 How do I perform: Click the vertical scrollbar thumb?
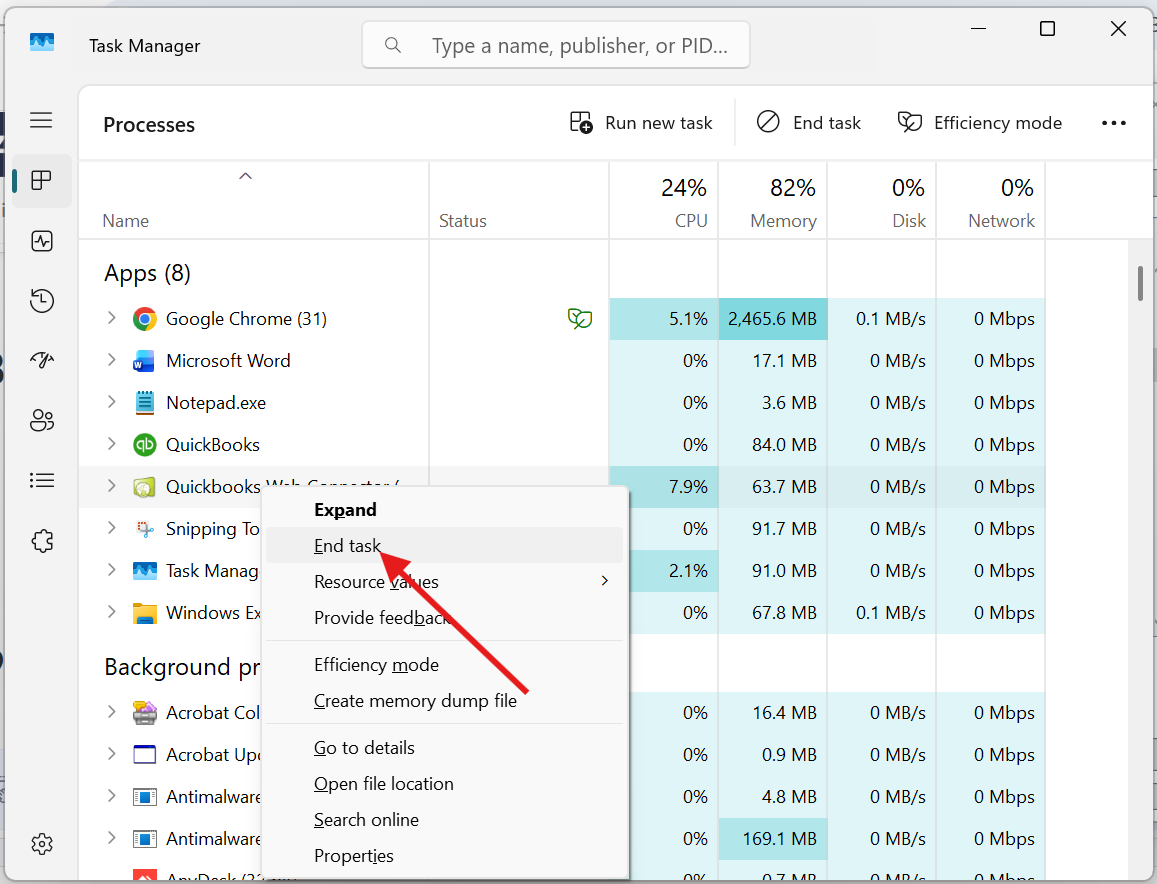pos(1140,283)
